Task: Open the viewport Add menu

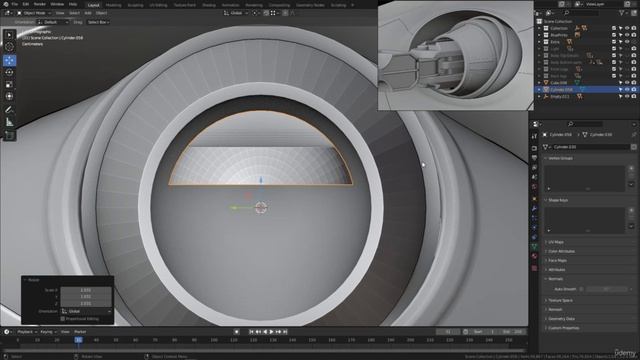Action: click(x=88, y=13)
